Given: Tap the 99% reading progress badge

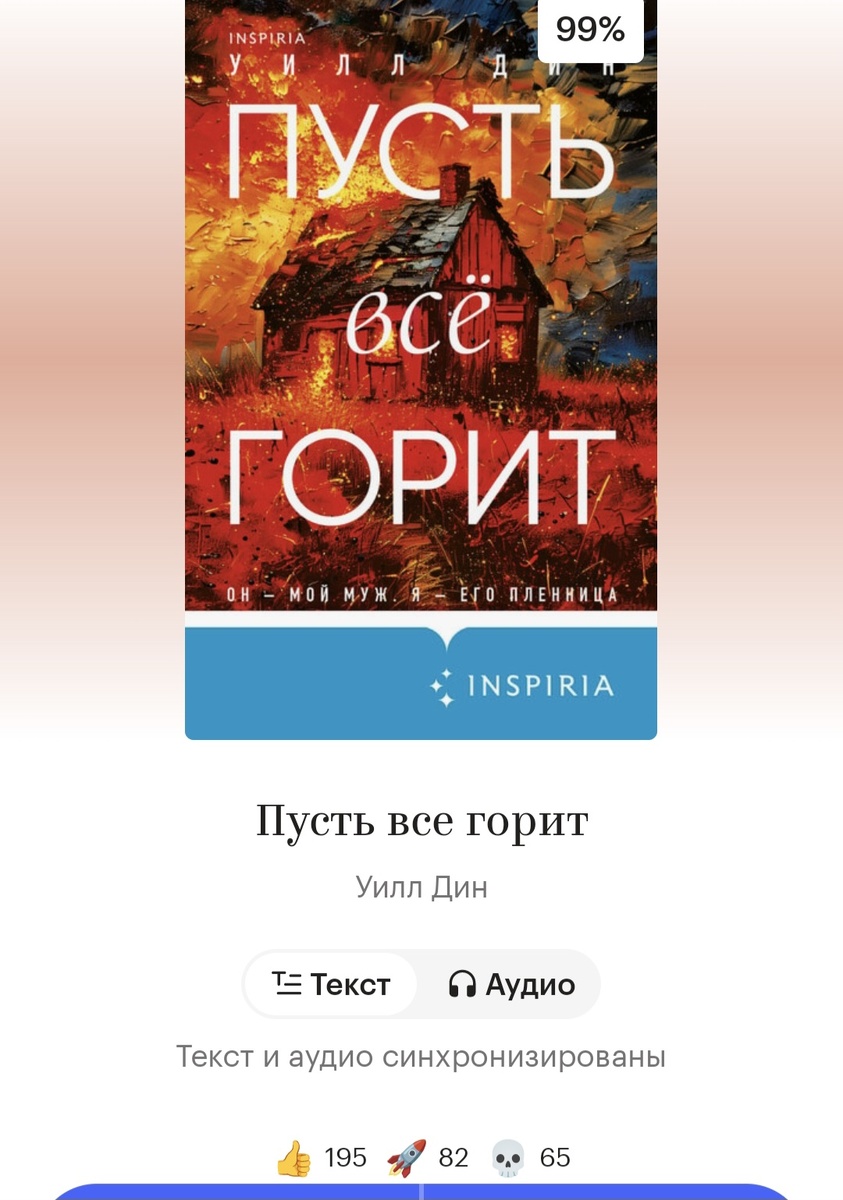Looking at the screenshot, I should [590, 30].
